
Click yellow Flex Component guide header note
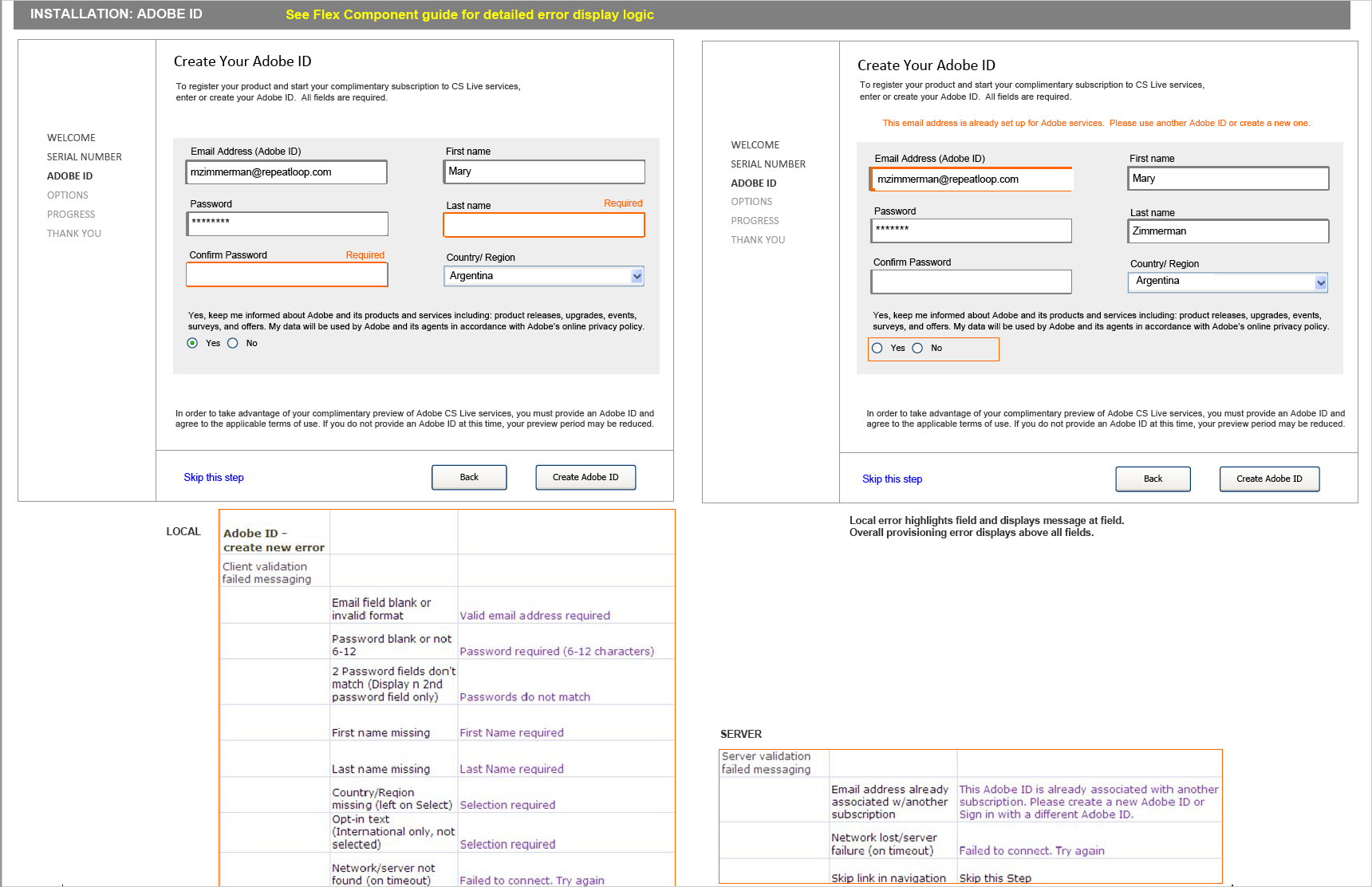(470, 14)
